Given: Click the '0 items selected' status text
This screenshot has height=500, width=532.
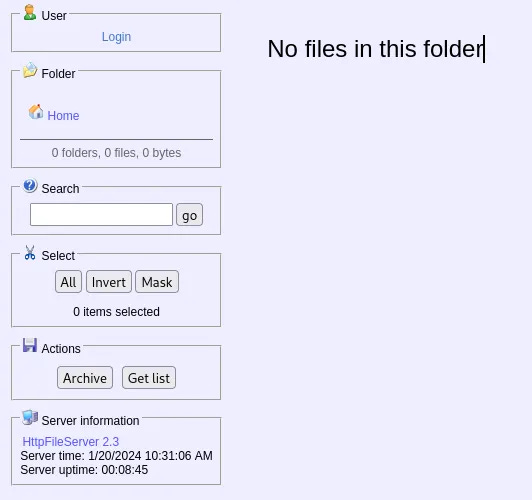Looking at the screenshot, I should click(x=116, y=312).
